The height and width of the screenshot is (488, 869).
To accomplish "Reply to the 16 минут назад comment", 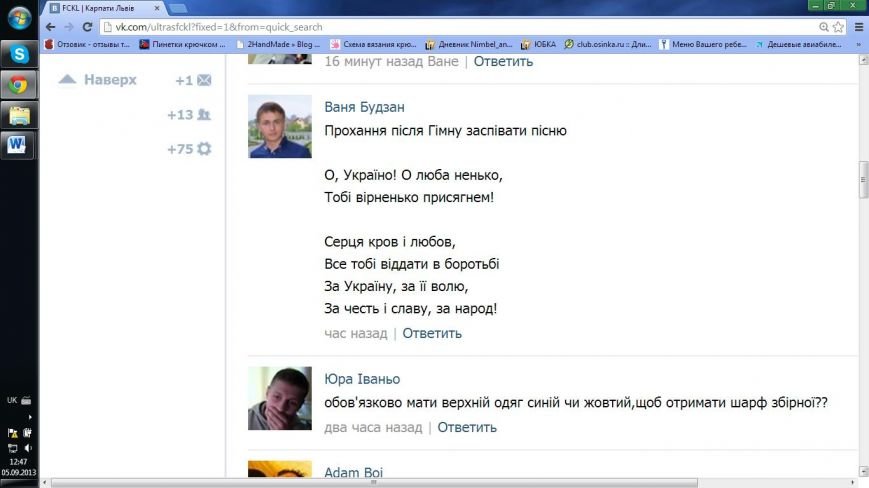I will point(503,61).
